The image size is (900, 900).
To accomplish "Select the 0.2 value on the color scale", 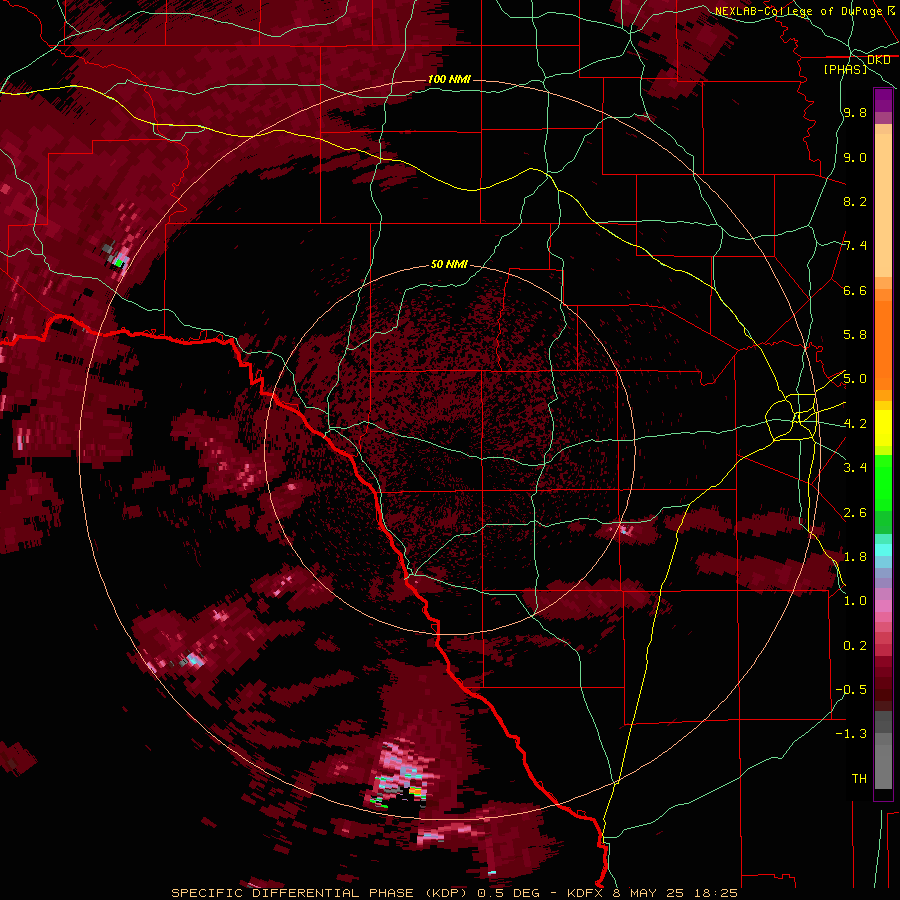I will point(855,646).
